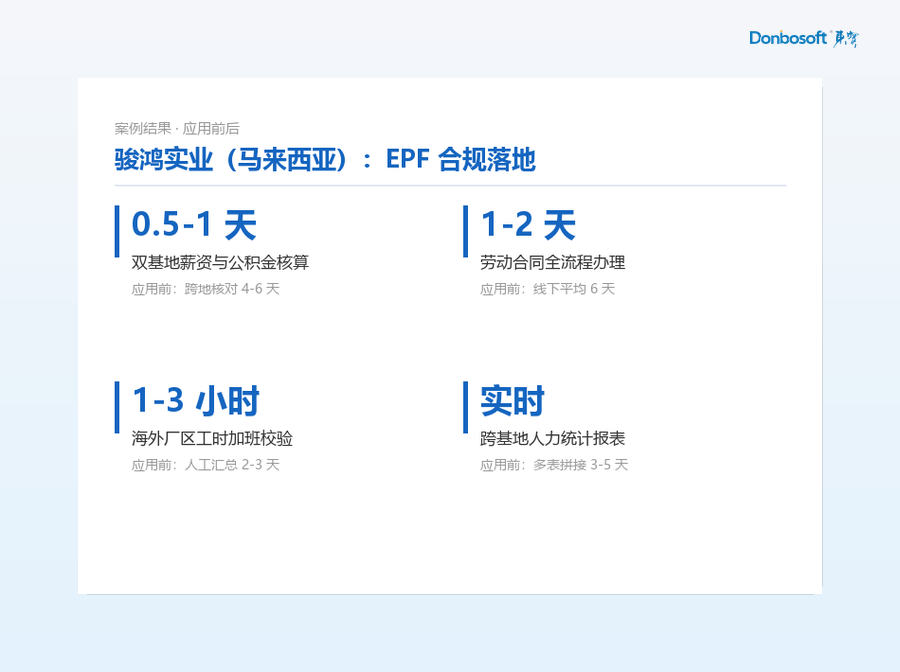Select the subtitle '案例结果 · 应用前后'
The height and width of the screenshot is (672, 900).
[x=177, y=129]
